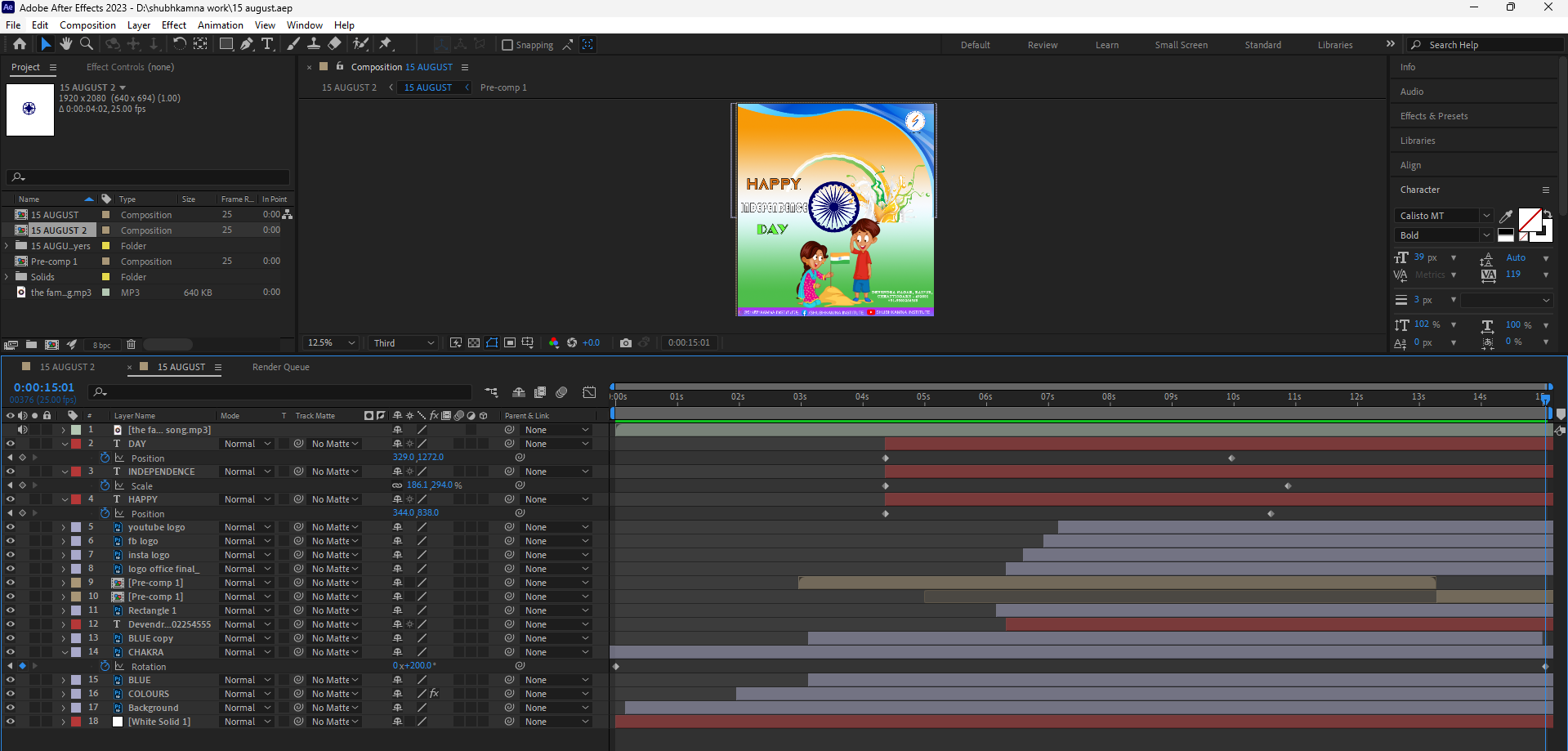Select the Hand tool
The height and width of the screenshot is (751, 1568).
pos(66,44)
